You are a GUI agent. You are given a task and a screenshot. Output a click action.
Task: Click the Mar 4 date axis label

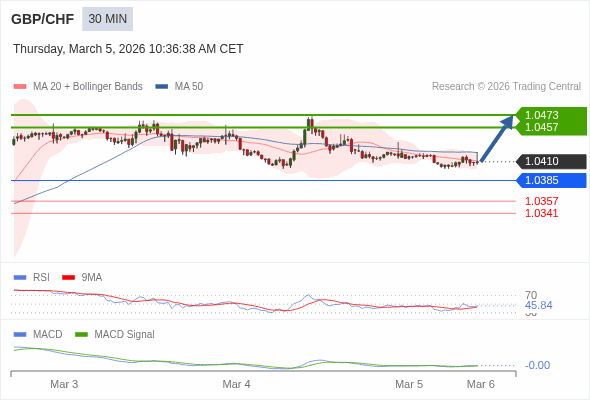(236, 384)
